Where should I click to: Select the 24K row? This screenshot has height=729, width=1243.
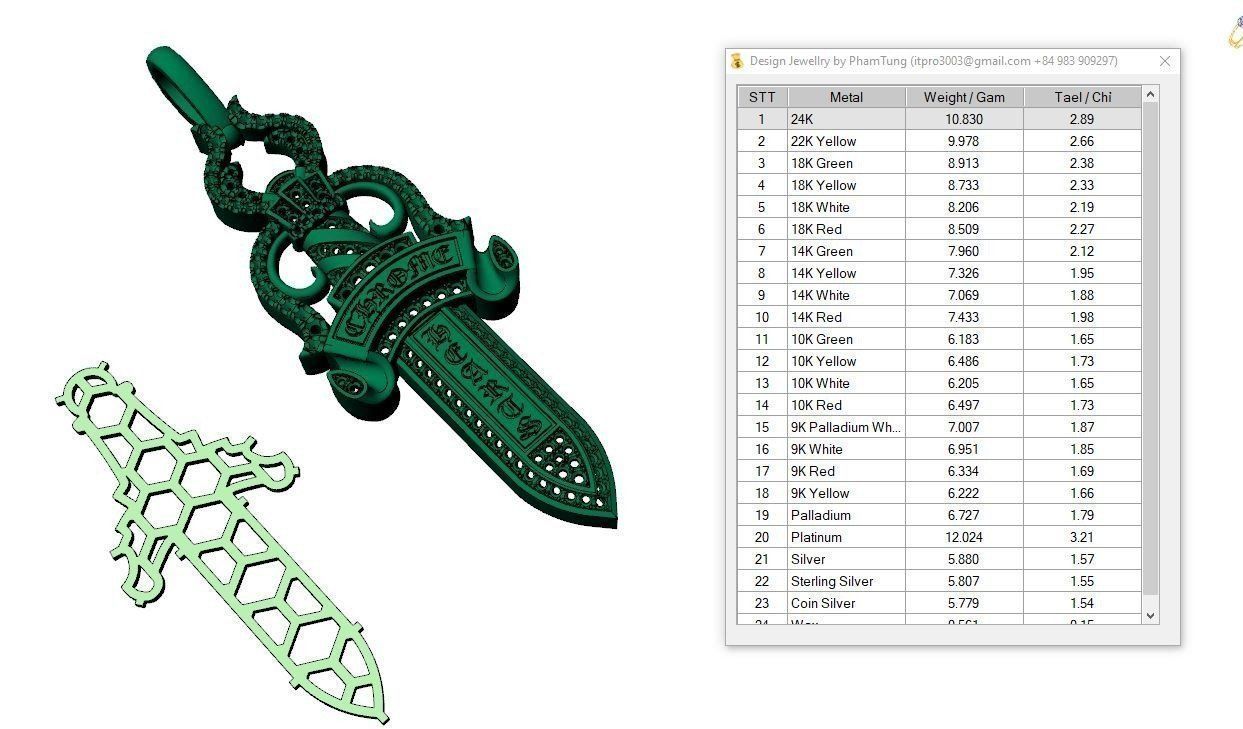coord(939,119)
